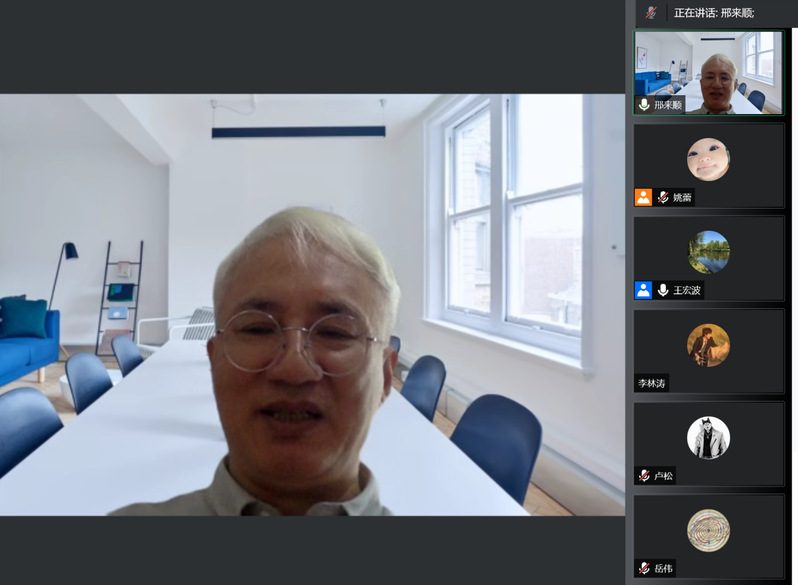
Task: Click 姚蕾's muted microphone icon
Action: (x=662, y=197)
